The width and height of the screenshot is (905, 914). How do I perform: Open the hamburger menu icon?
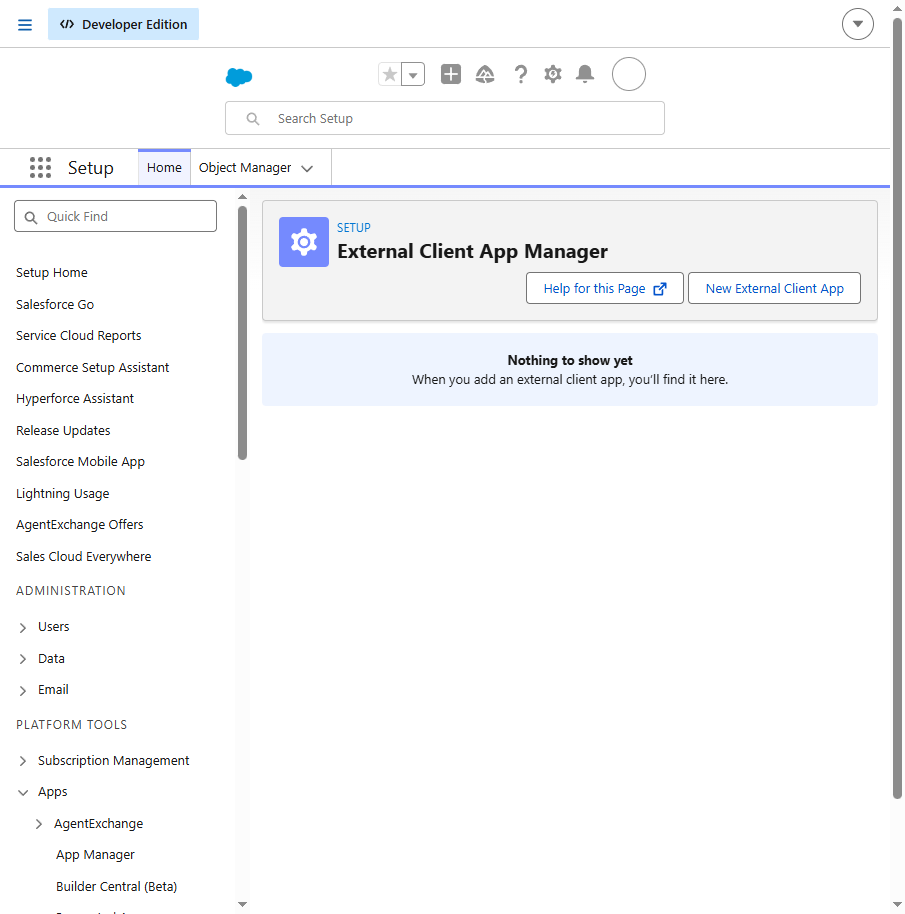pos(25,24)
